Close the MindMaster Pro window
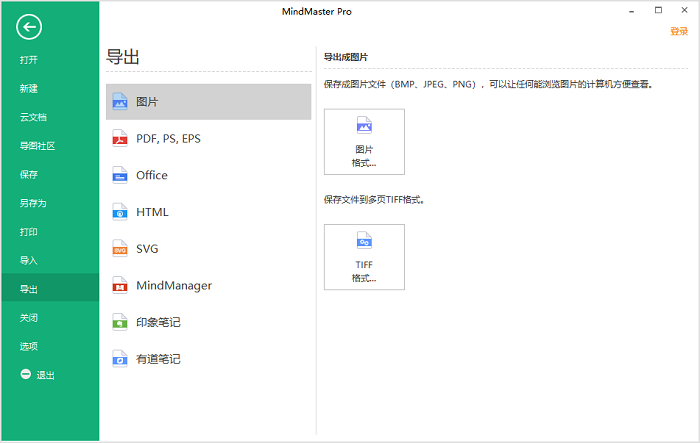The height and width of the screenshot is (443, 700). (x=684, y=10)
